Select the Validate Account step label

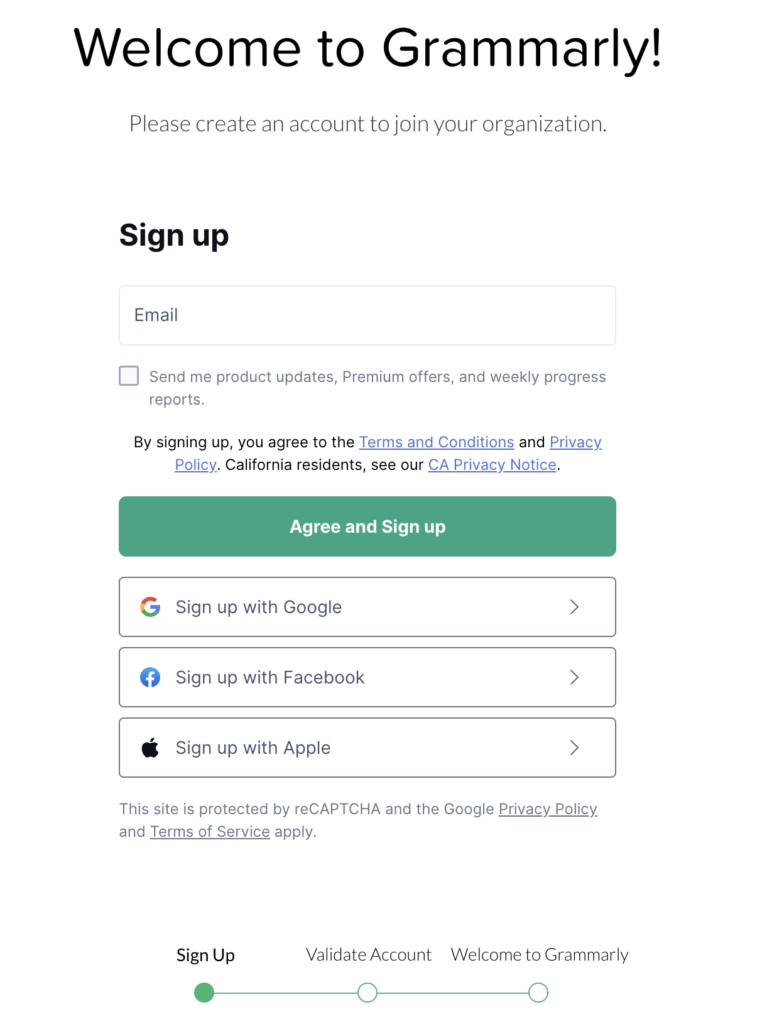pos(369,955)
